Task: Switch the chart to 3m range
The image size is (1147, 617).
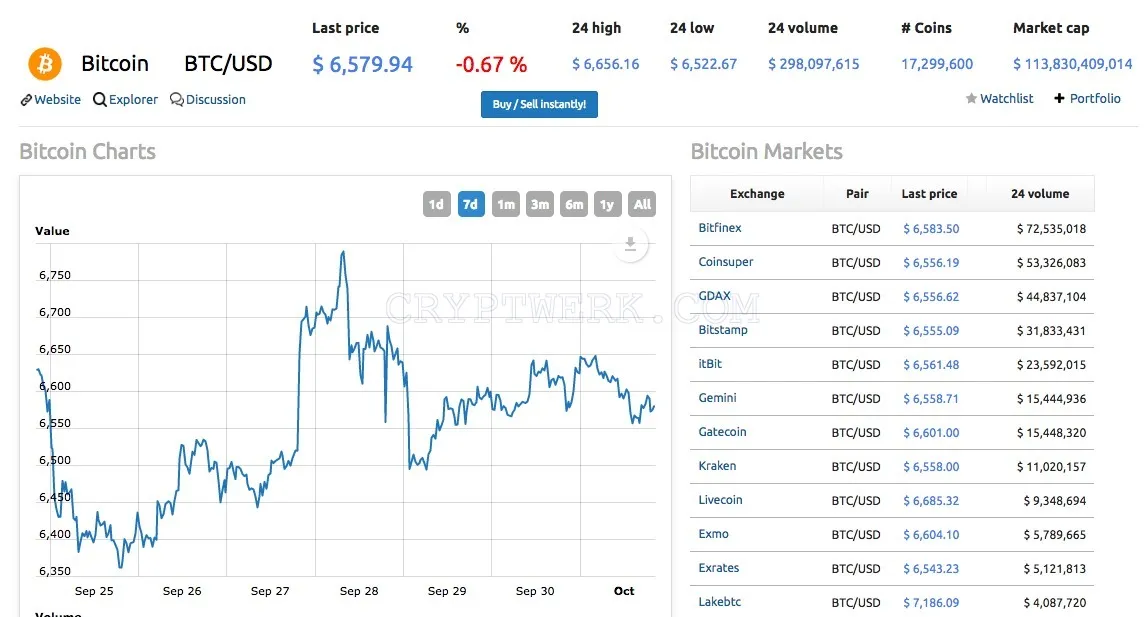Action: [x=540, y=204]
